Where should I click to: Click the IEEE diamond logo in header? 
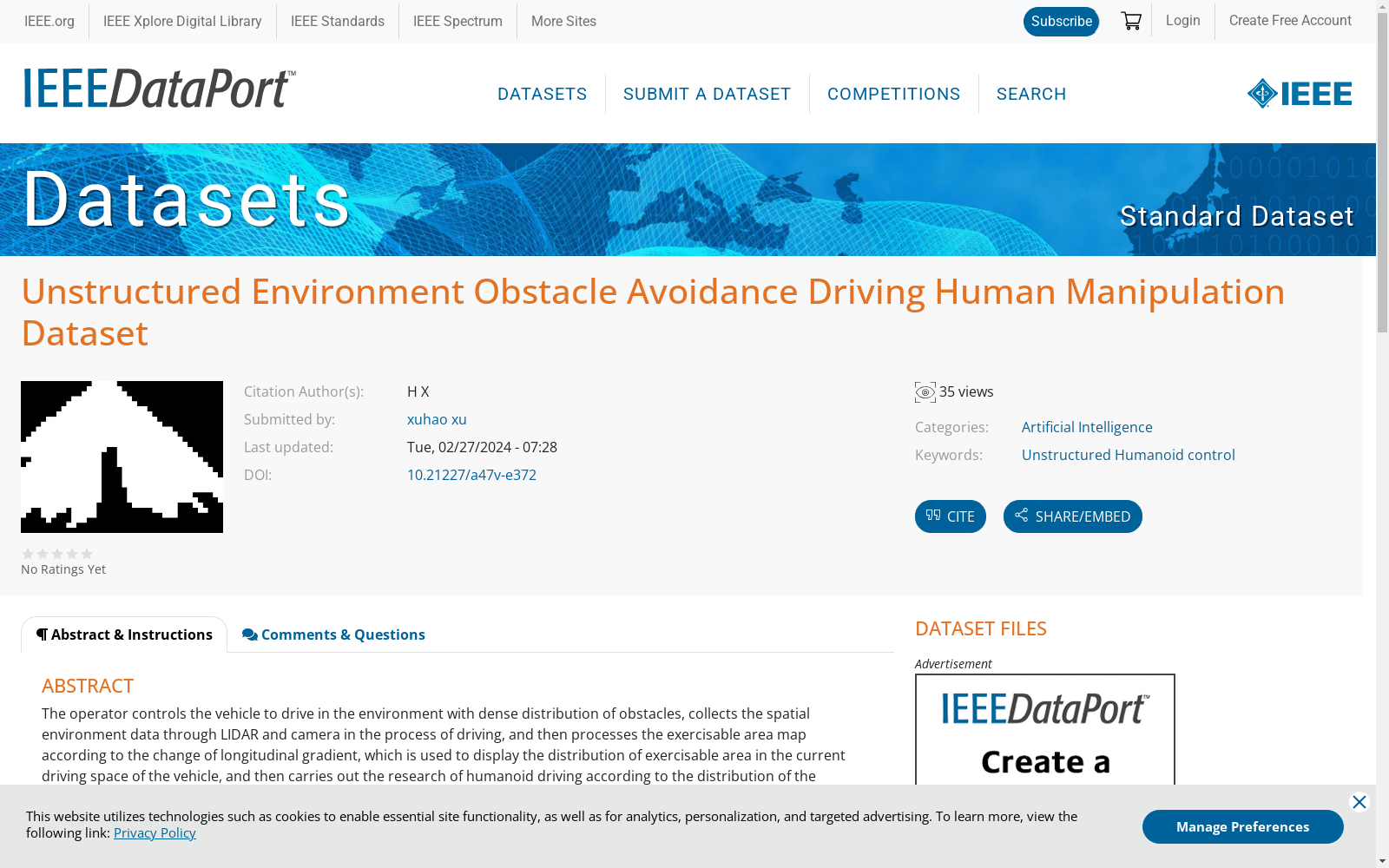[1300, 93]
